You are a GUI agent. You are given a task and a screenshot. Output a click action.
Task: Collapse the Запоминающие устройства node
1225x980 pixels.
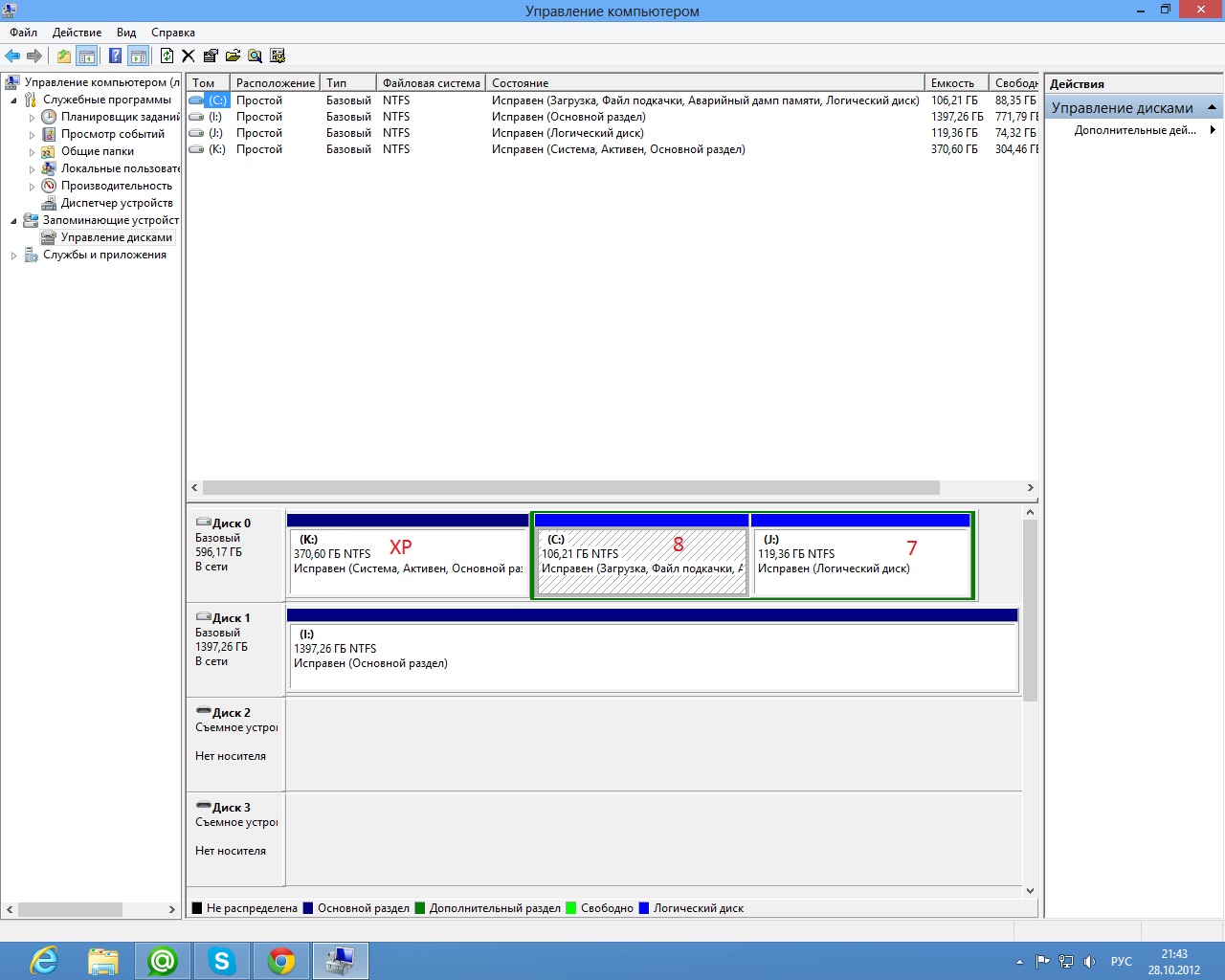pos(13,221)
